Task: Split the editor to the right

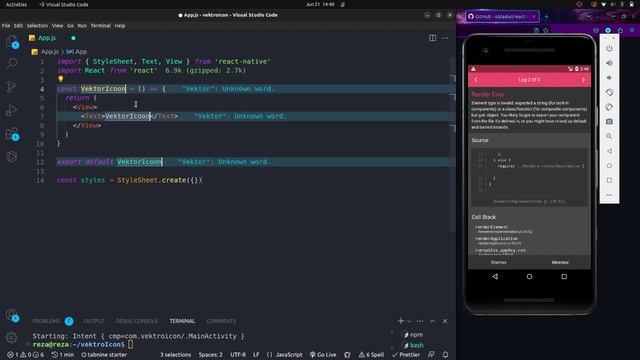Action: click(432, 38)
